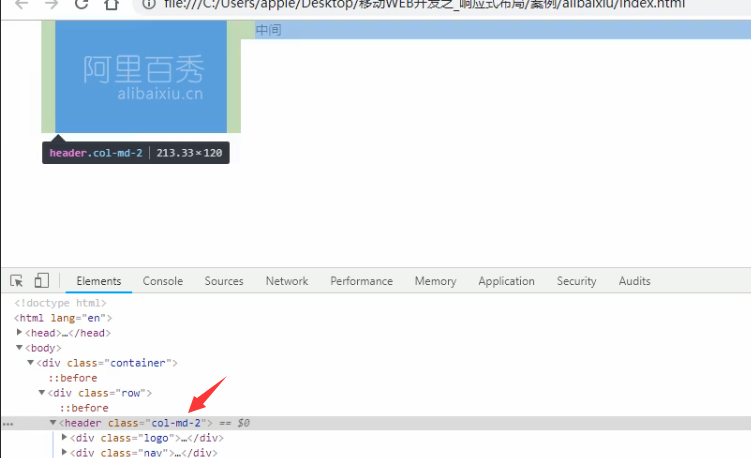
Task: Open the DevTools ellipsis menu beside header row
Action: tap(8, 424)
